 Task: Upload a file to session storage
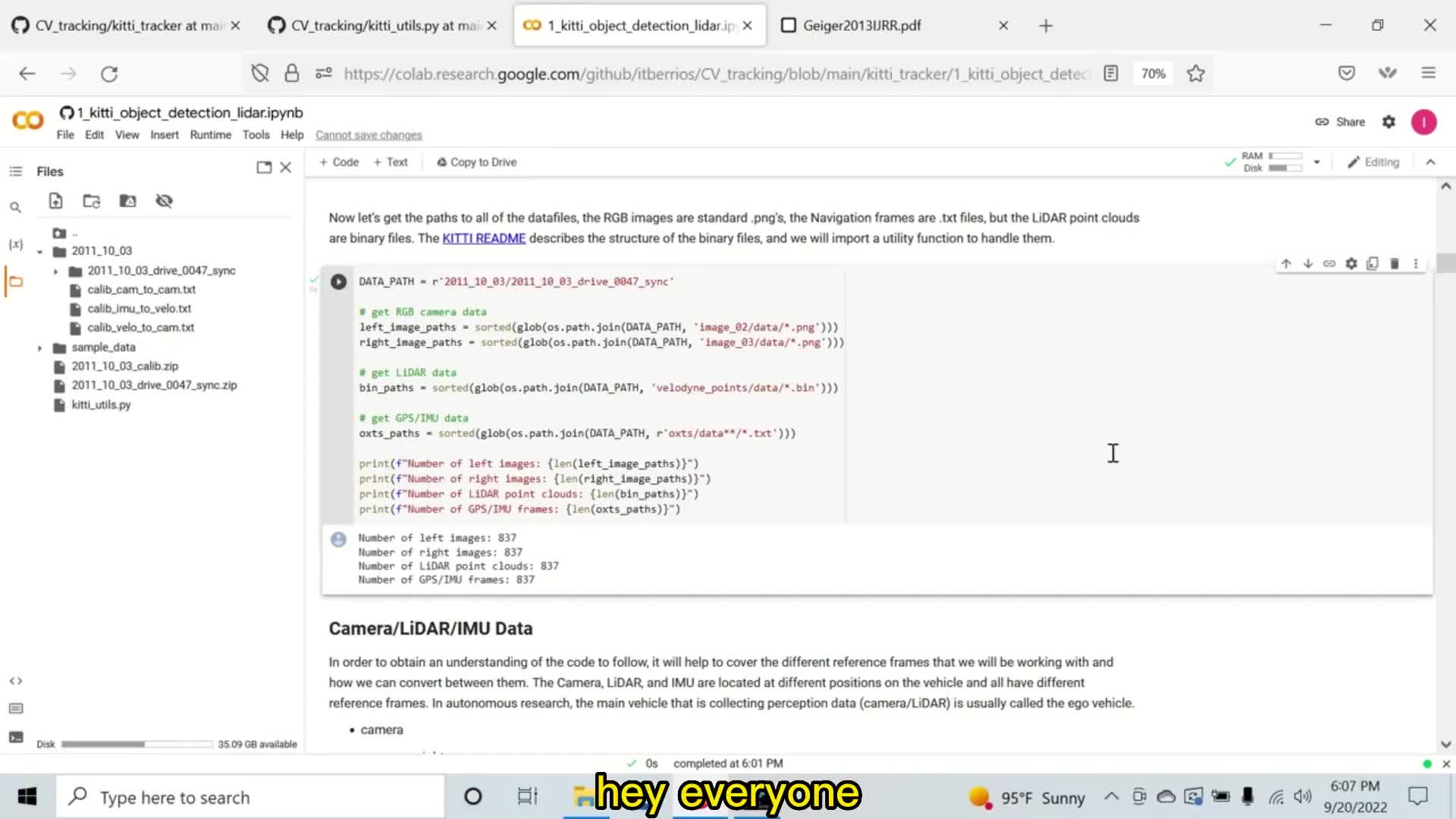tap(55, 201)
